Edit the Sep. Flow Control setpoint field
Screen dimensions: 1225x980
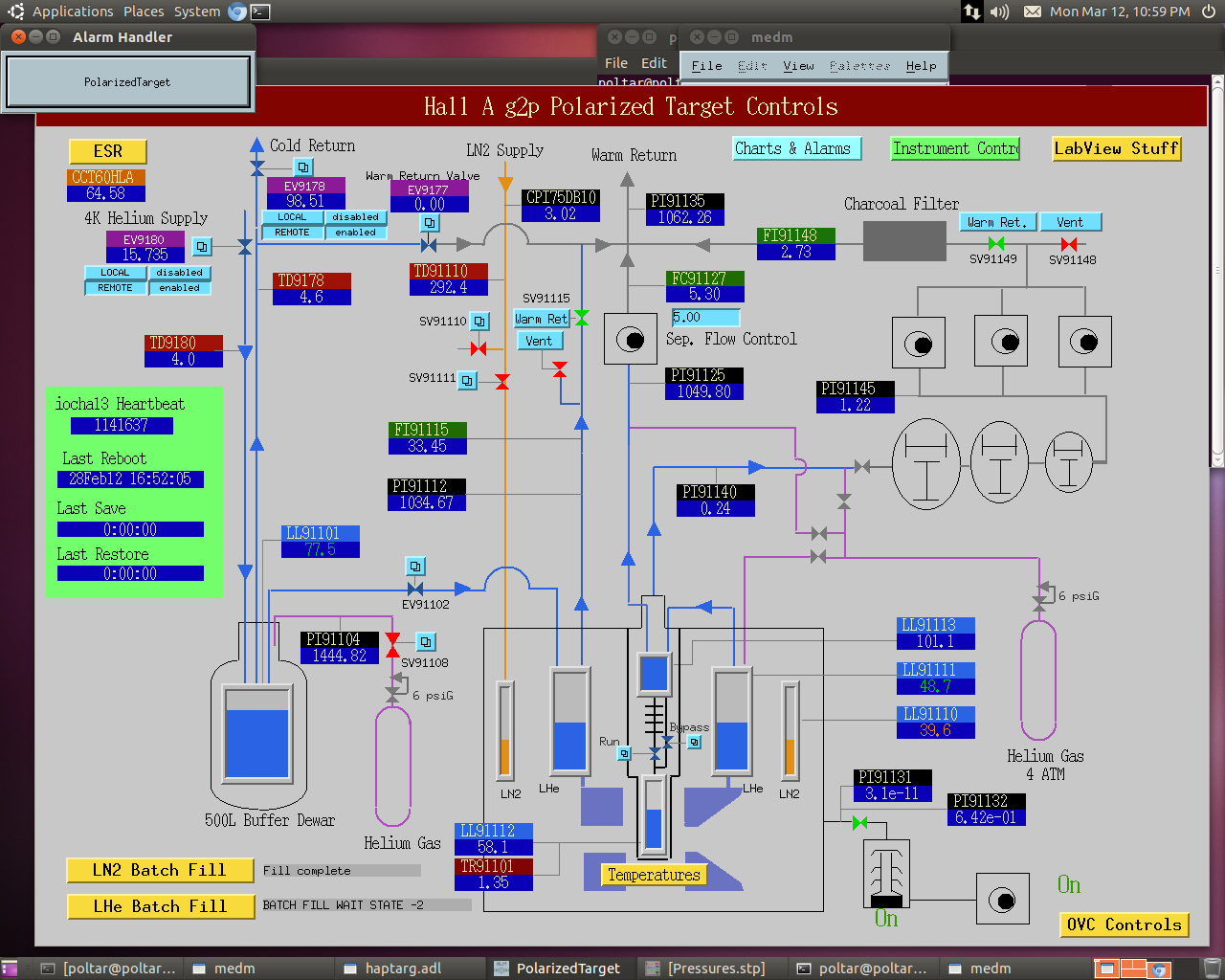(706, 317)
